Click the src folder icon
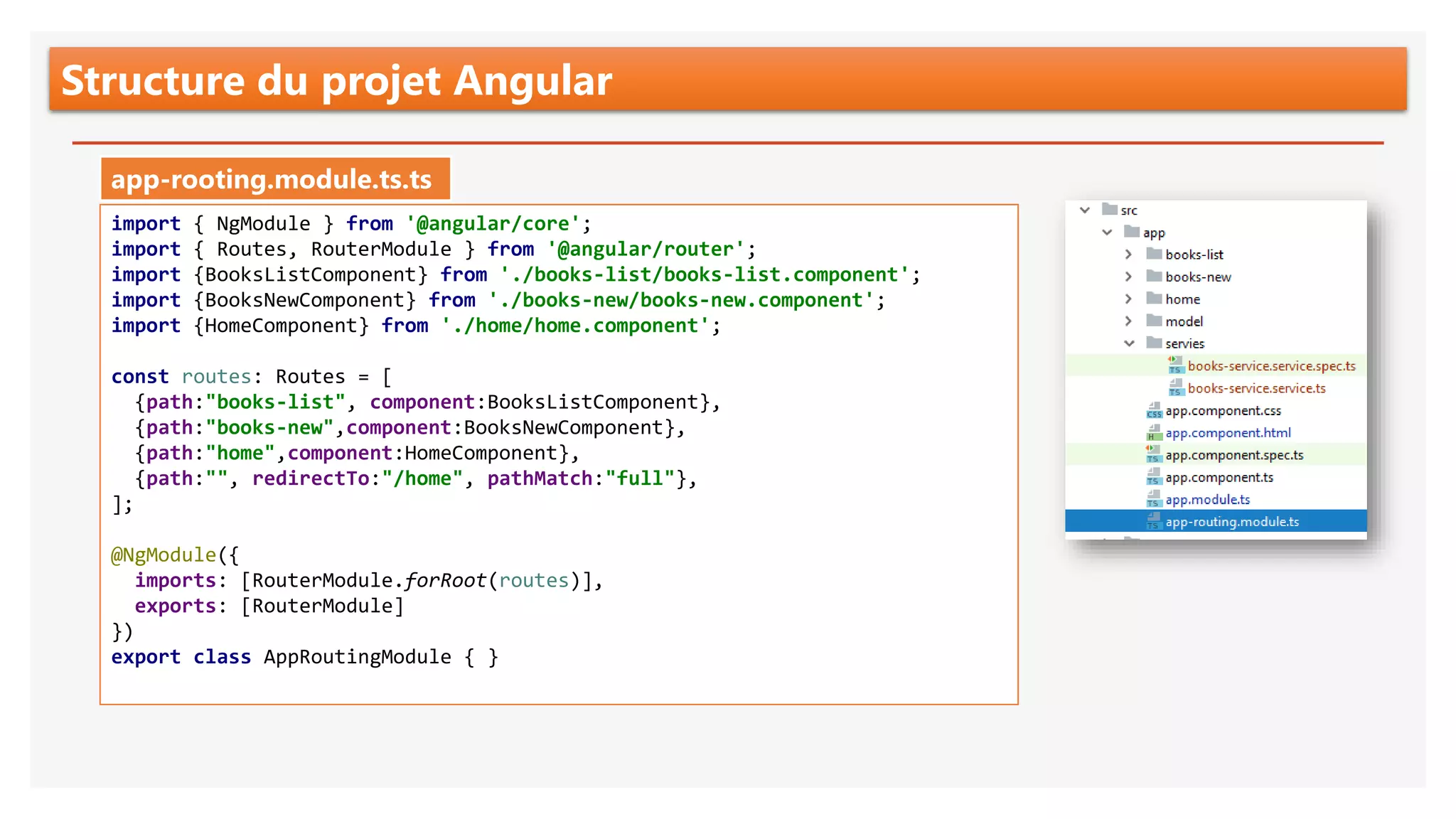 pyautogui.click(x=1109, y=209)
